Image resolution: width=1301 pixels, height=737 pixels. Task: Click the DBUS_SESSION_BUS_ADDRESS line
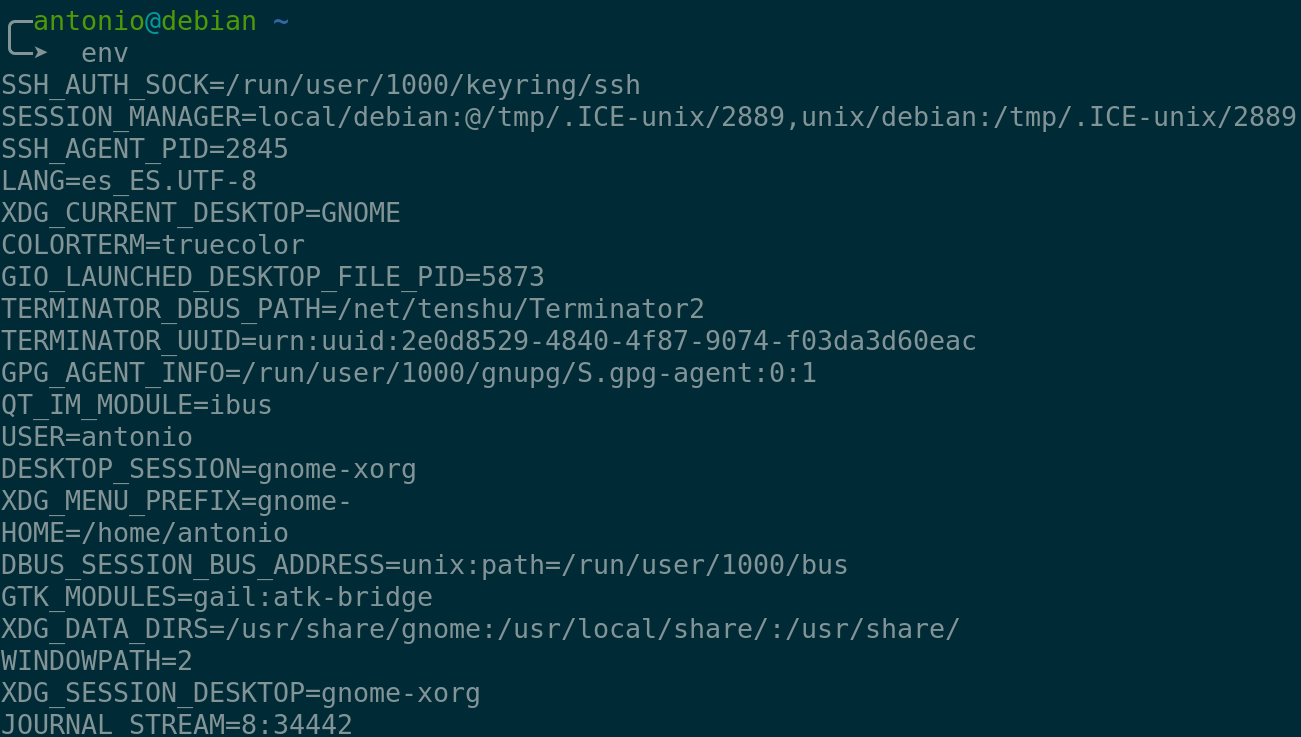click(x=424, y=565)
